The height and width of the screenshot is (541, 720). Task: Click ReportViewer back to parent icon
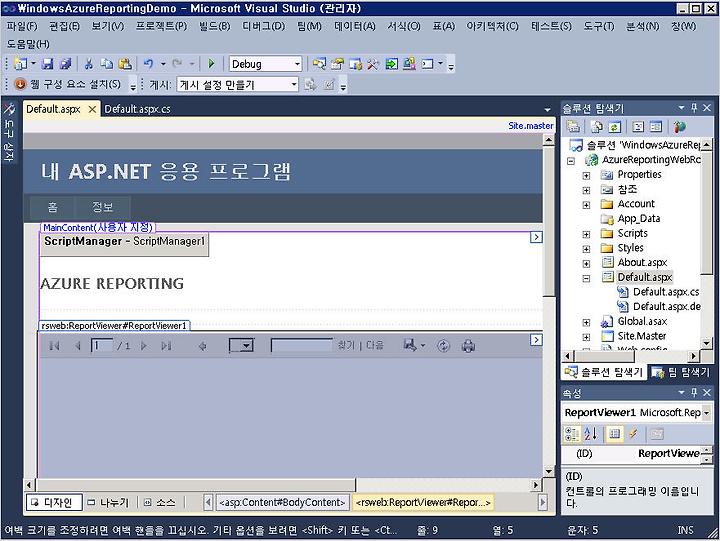coord(202,346)
